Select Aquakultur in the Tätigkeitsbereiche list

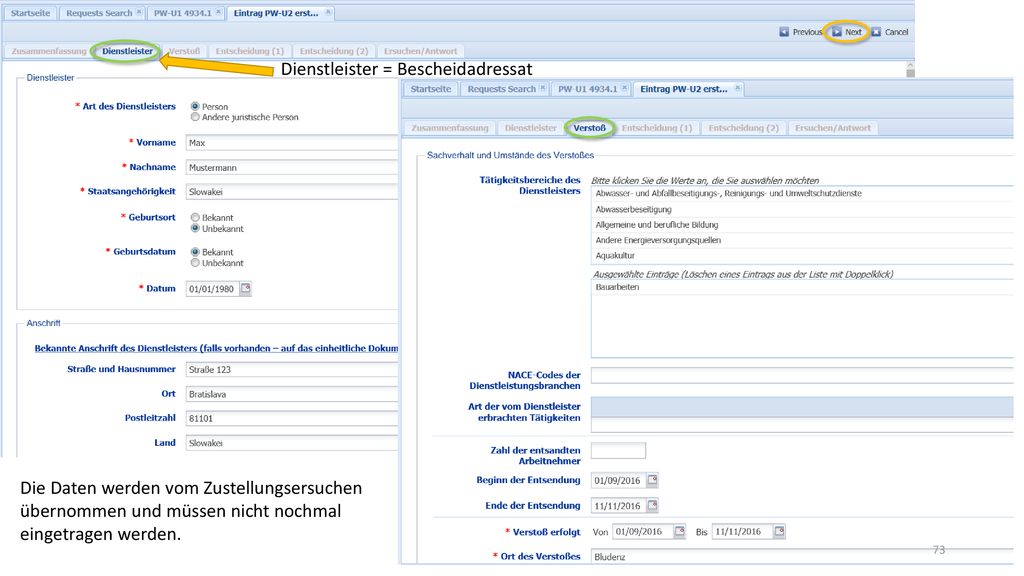(x=802, y=255)
